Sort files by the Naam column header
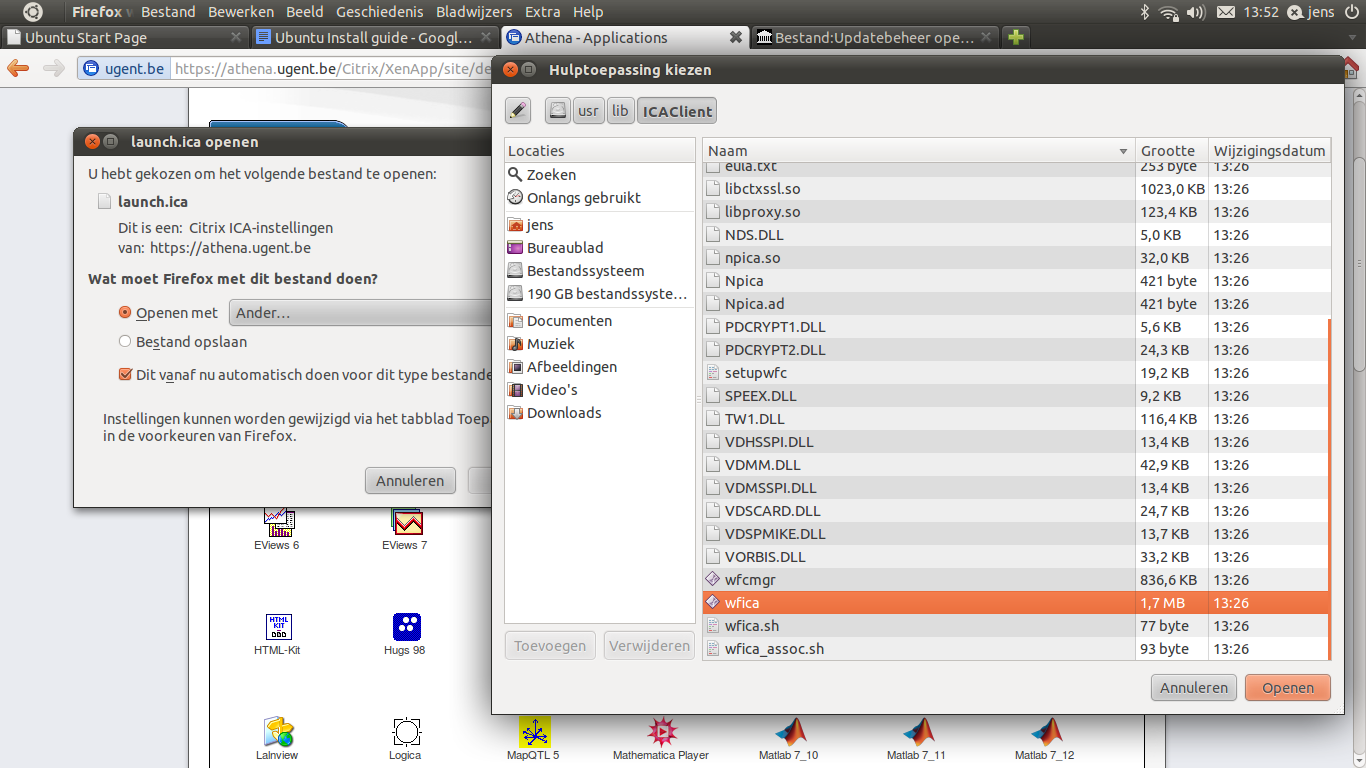 click(x=917, y=151)
